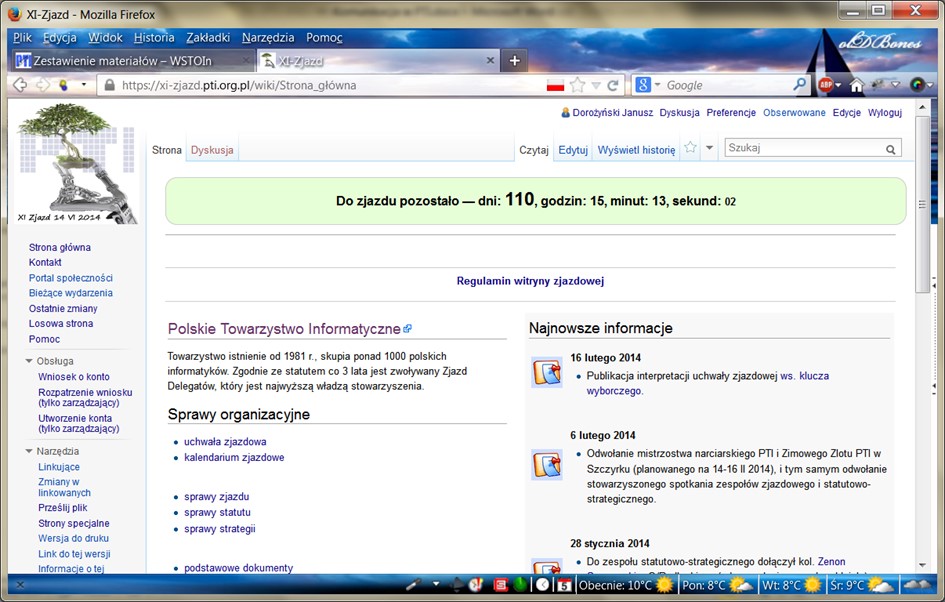Image resolution: width=945 pixels, height=602 pixels.
Task: Click the user icon beside Dorożyński Janusz
Action: point(565,113)
